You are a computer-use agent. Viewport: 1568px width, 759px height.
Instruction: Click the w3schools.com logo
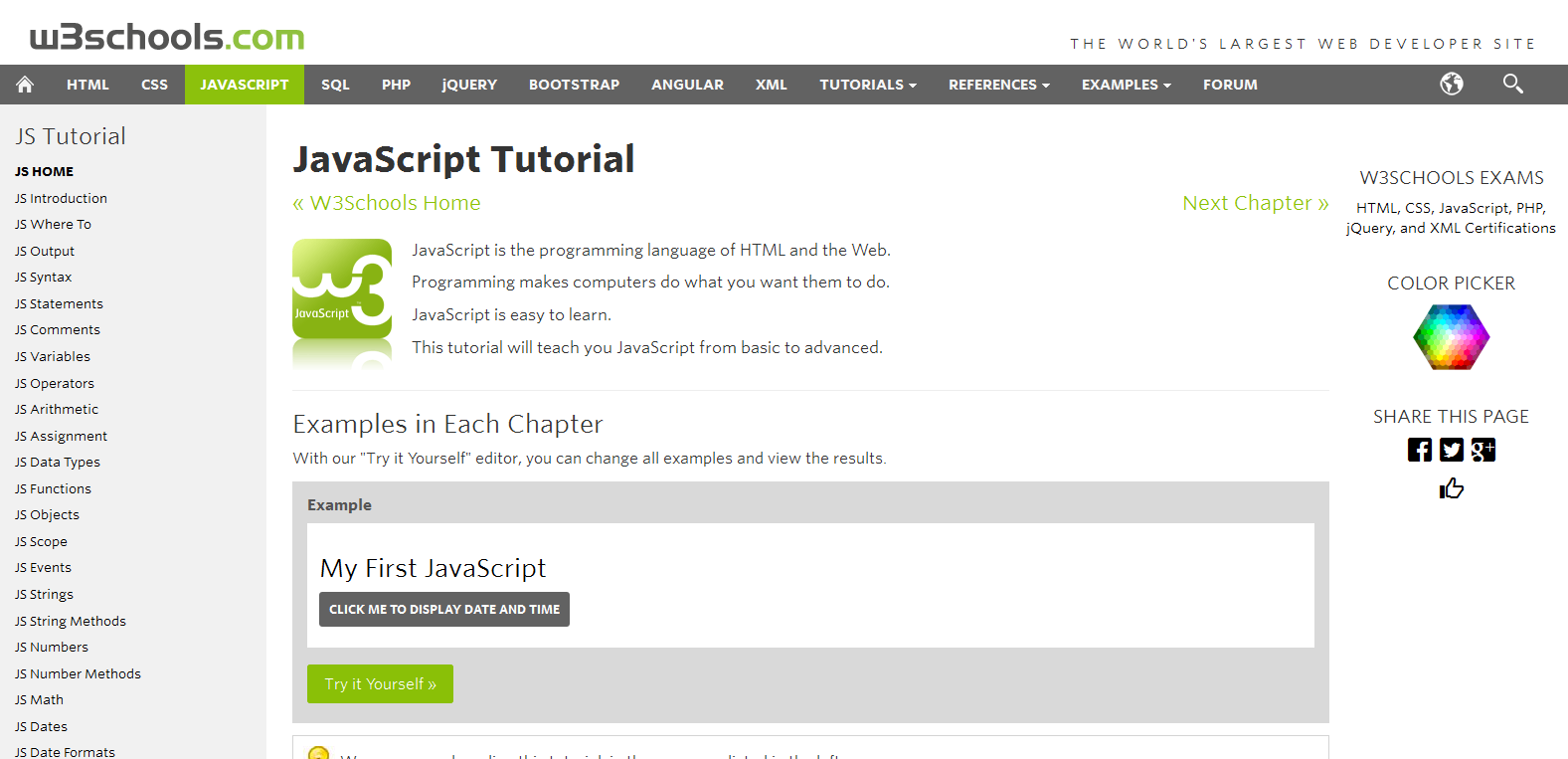[x=167, y=37]
